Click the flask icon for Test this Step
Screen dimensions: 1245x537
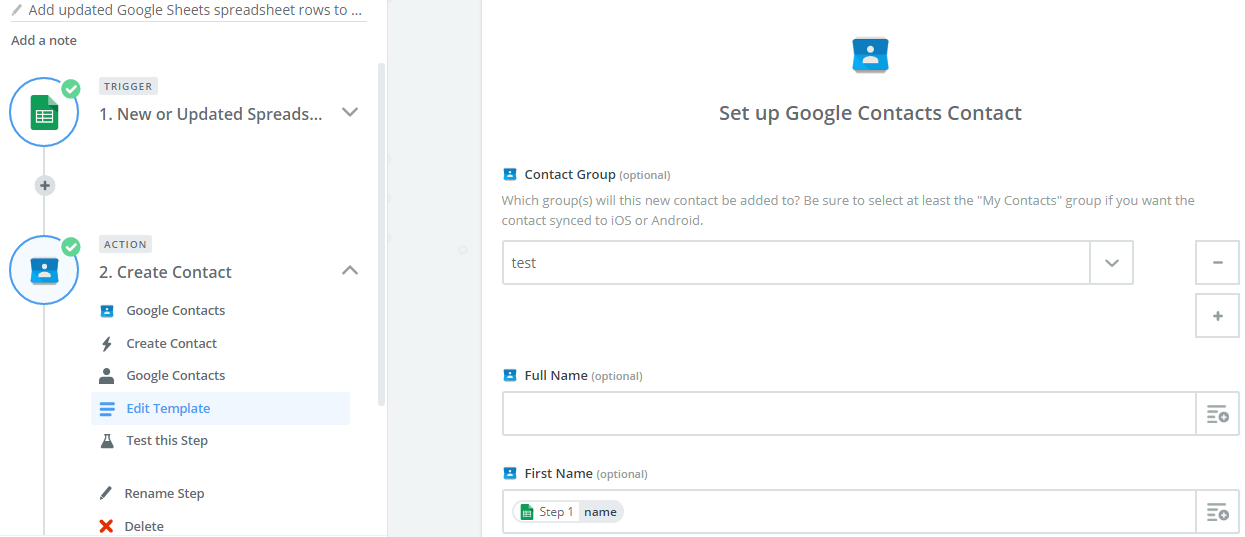click(107, 441)
